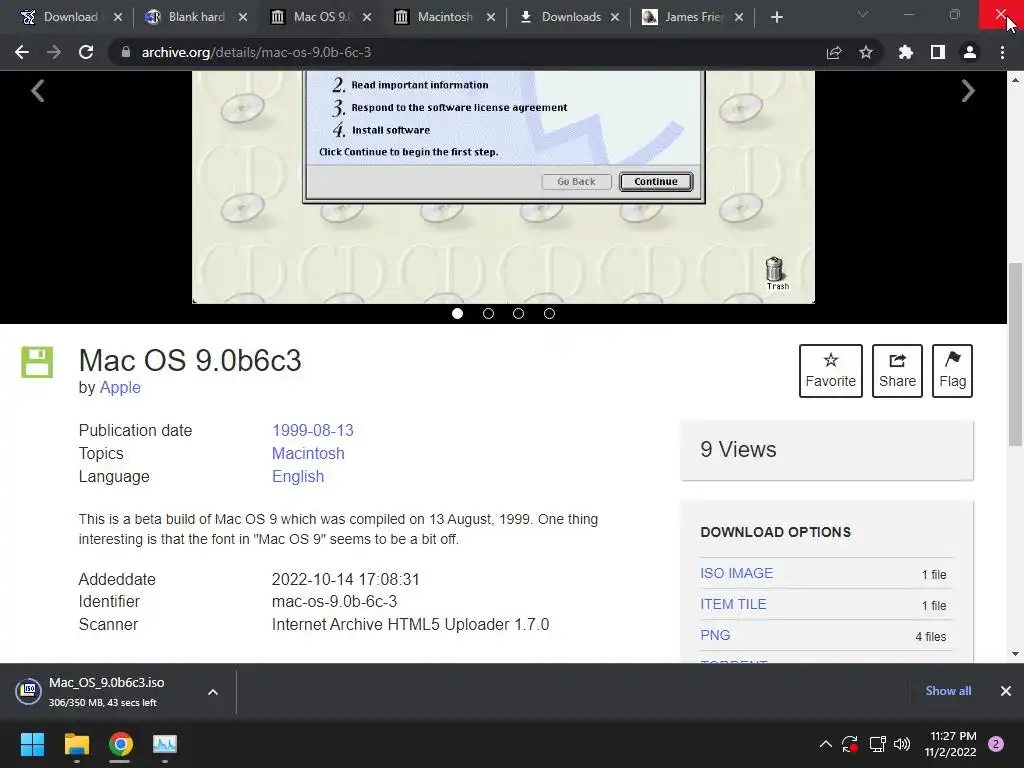The height and width of the screenshot is (768, 1024).
Task: Click the green floppy disk software icon
Action: coord(37,362)
